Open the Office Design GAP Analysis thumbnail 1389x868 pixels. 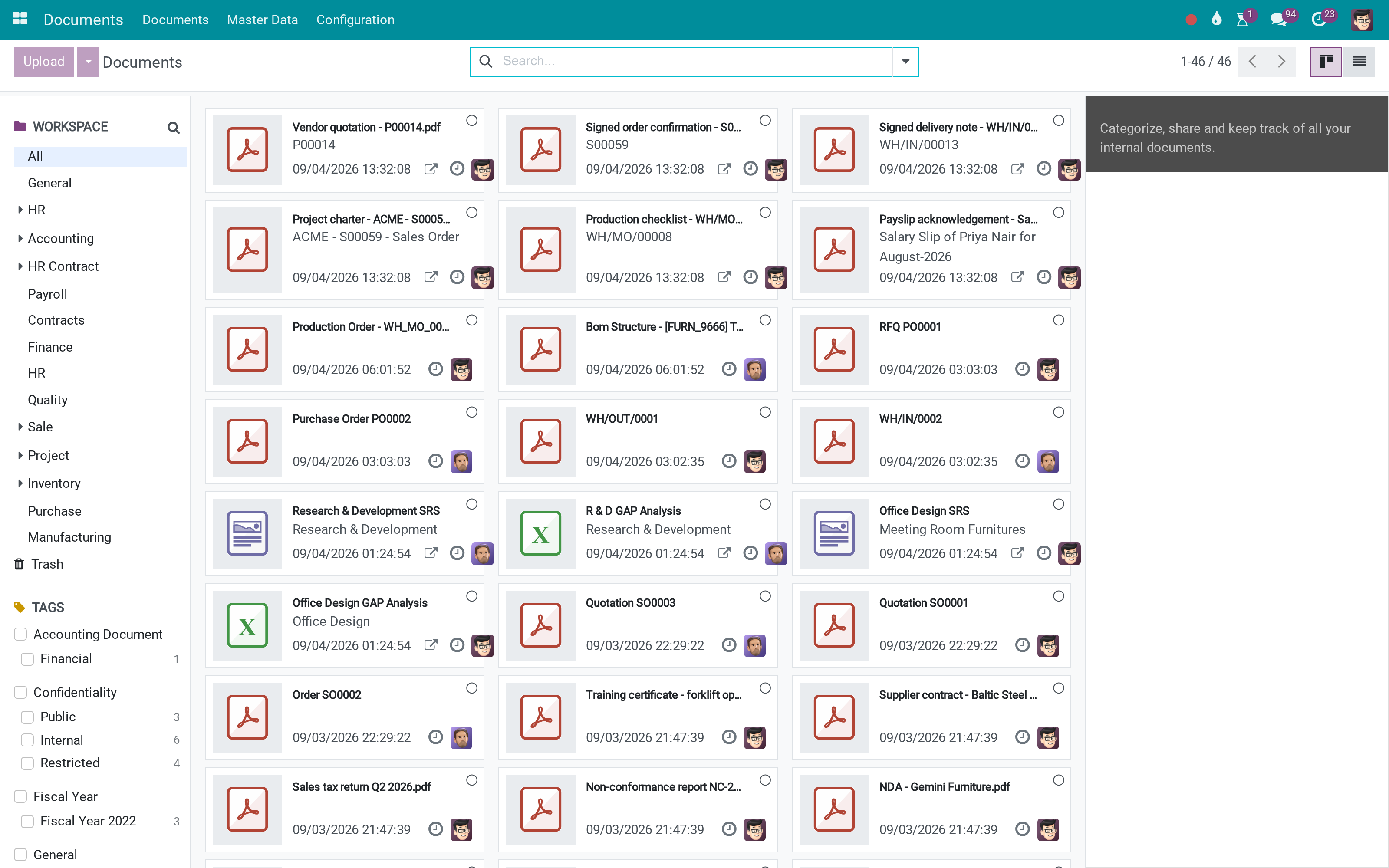pos(247,626)
